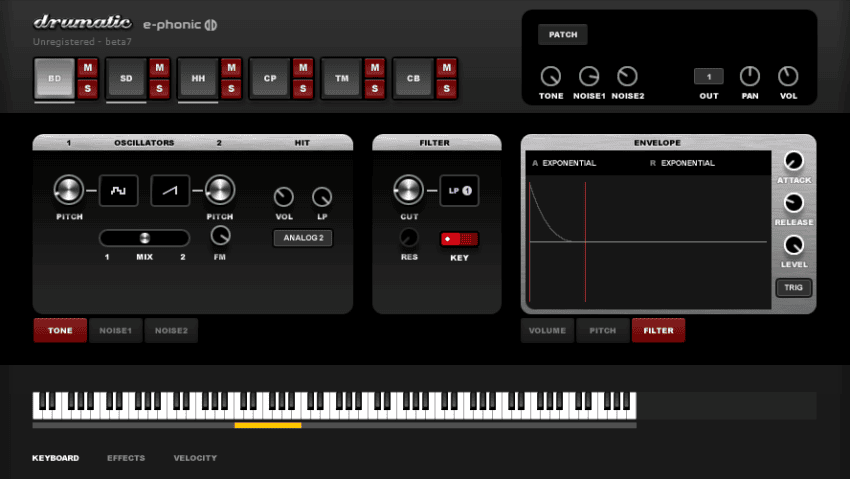The width and height of the screenshot is (850, 479).
Task: Mute the CB channel
Action: point(447,68)
